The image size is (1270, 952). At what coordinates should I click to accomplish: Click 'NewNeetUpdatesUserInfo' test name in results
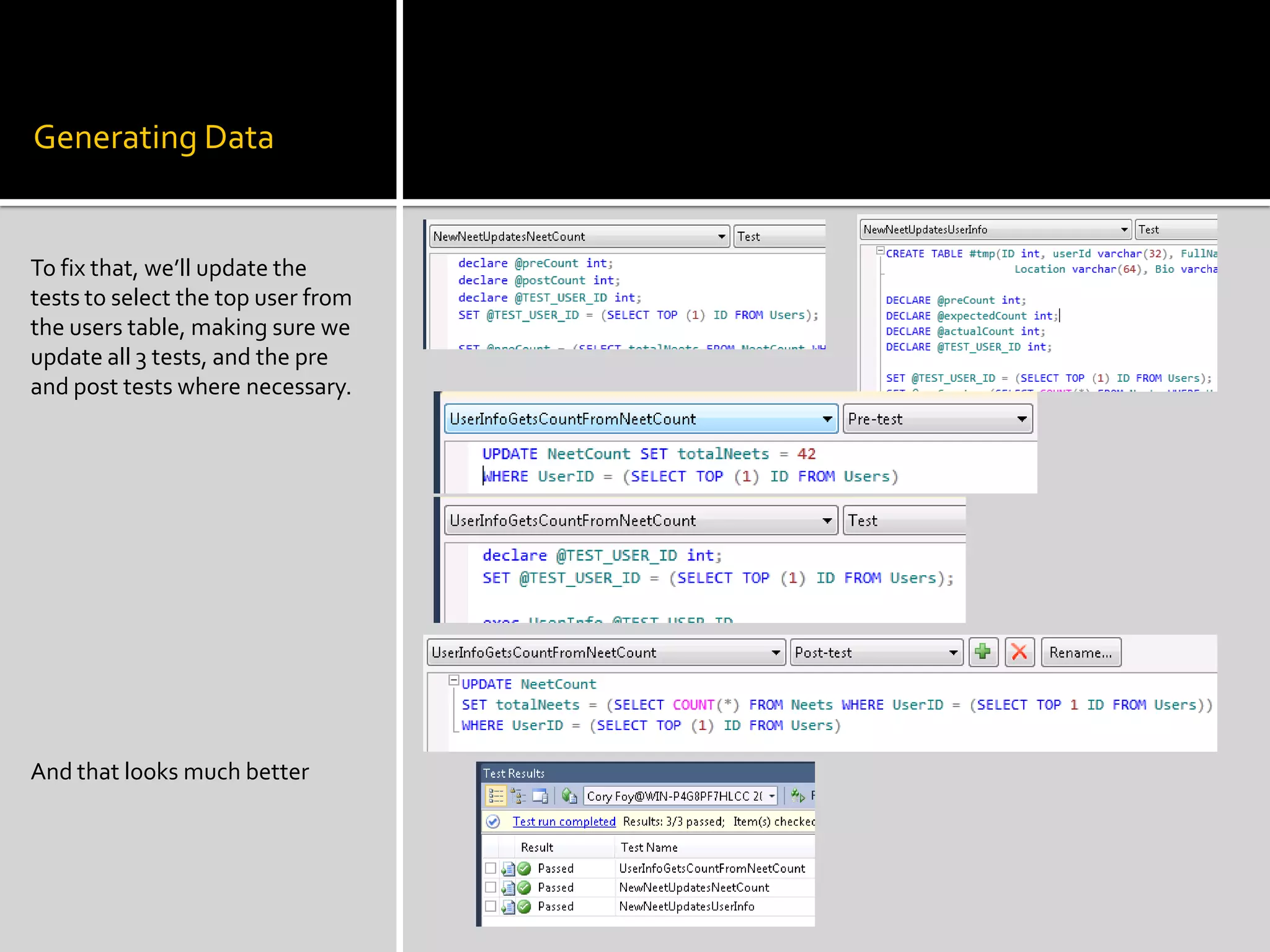click(x=686, y=907)
